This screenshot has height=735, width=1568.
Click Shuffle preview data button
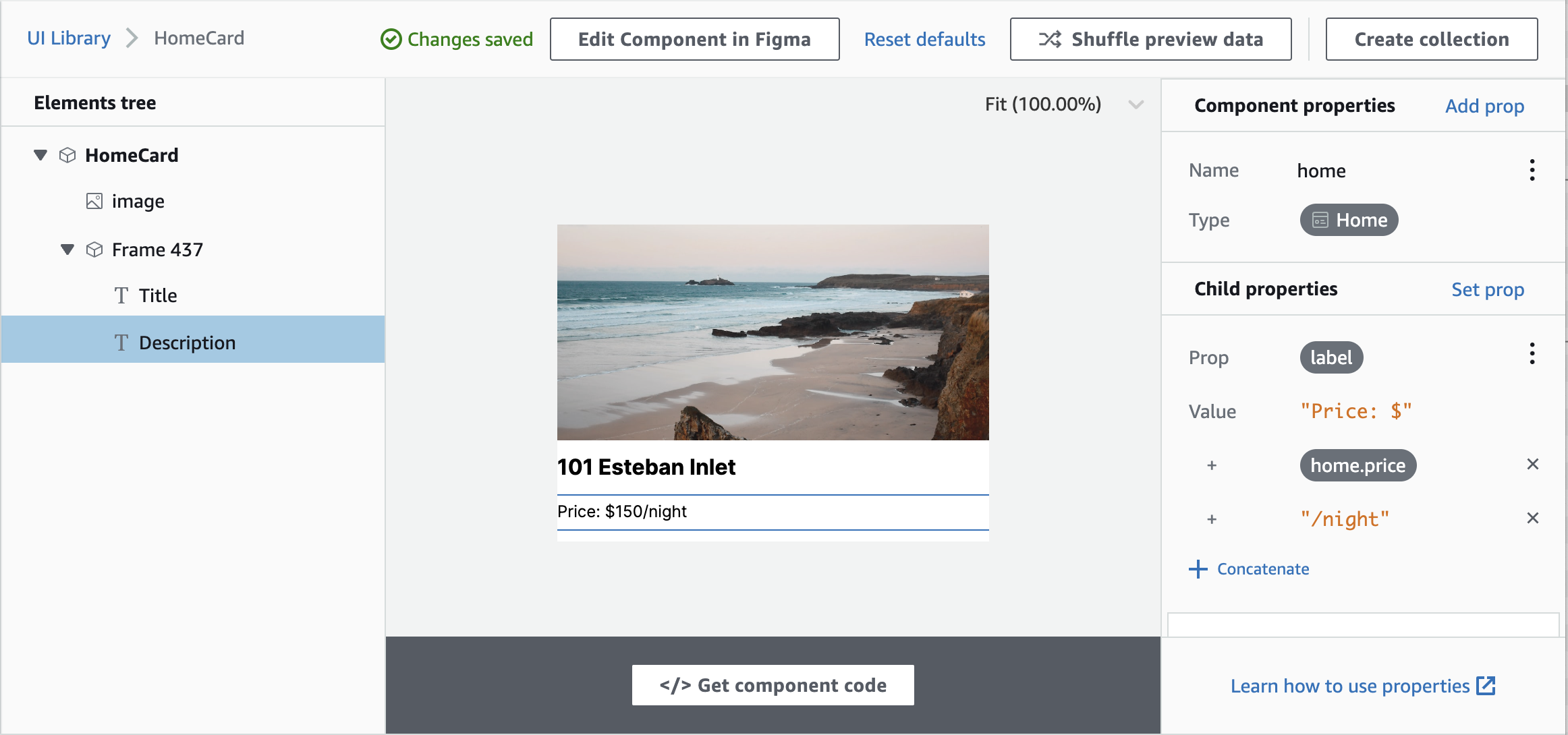(1150, 39)
